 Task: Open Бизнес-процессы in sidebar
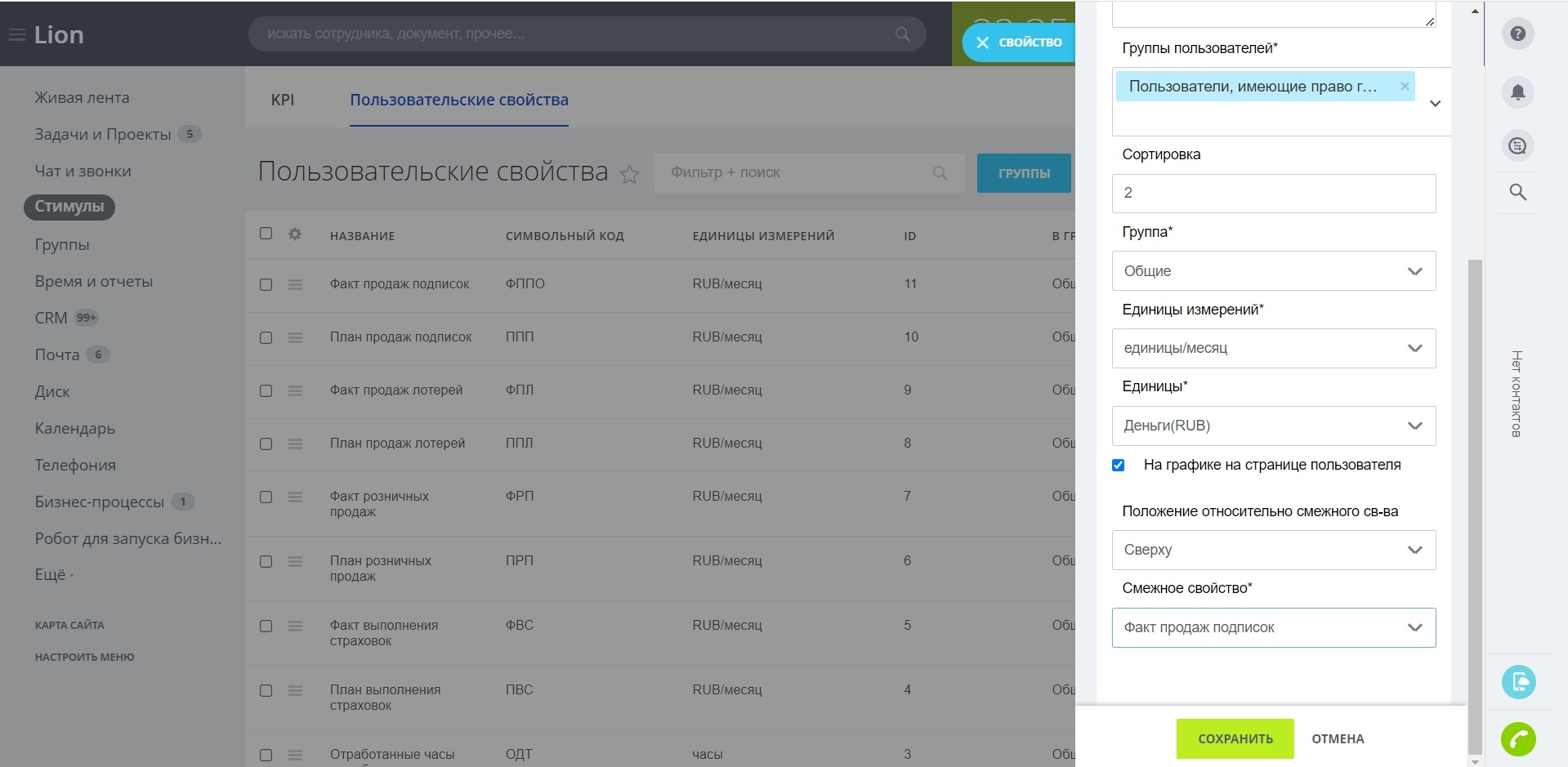coord(99,502)
